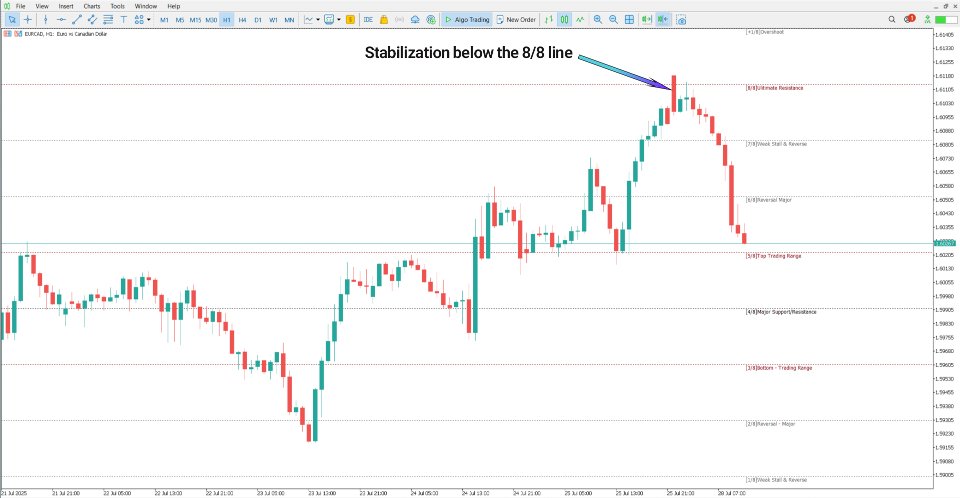Image resolution: width=960 pixels, height=498 pixels.
Task: Open the signals icon
Action: 399,20
